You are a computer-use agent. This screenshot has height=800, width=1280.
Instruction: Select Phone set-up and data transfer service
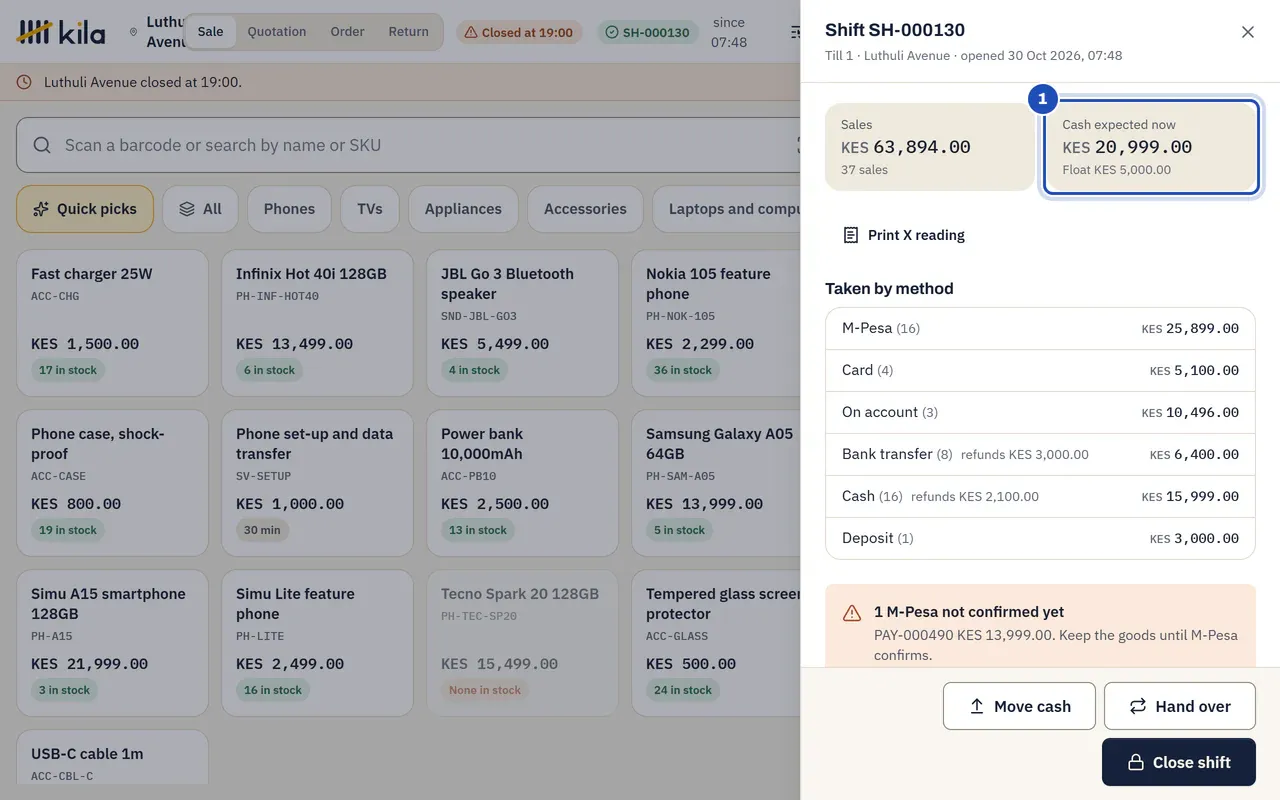pyautogui.click(x=318, y=483)
